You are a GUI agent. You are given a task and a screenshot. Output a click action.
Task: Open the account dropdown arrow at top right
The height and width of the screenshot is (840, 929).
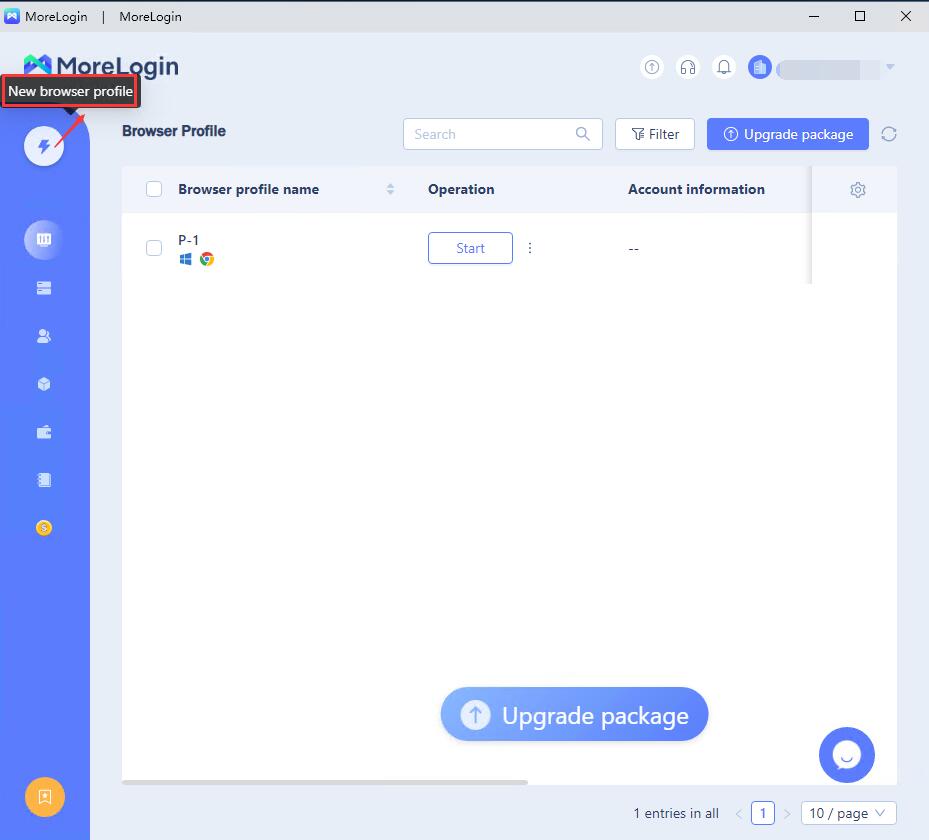tap(890, 67)
